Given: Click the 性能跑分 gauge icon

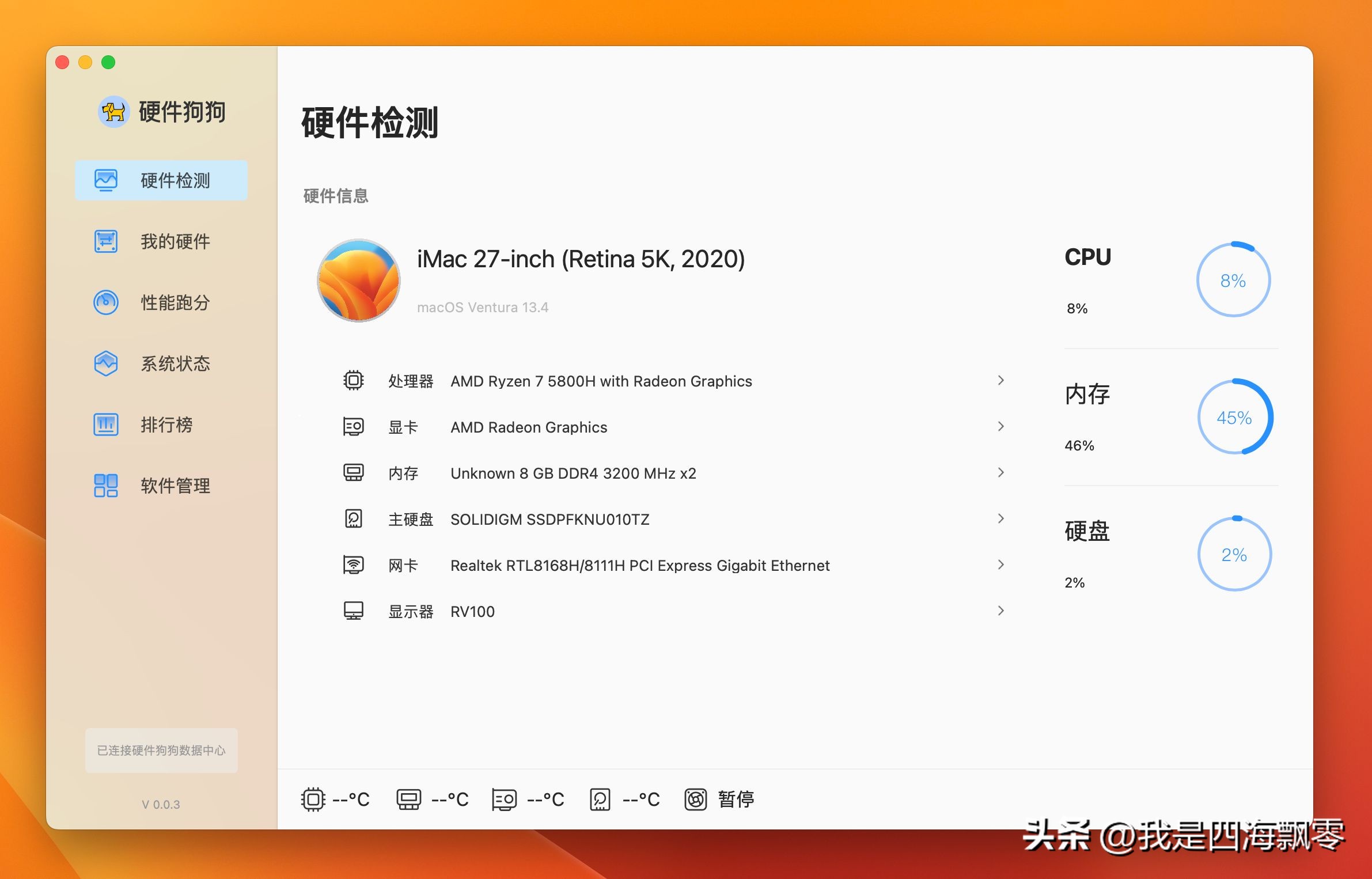Looking at the screenshot, I should click(106, 302).
